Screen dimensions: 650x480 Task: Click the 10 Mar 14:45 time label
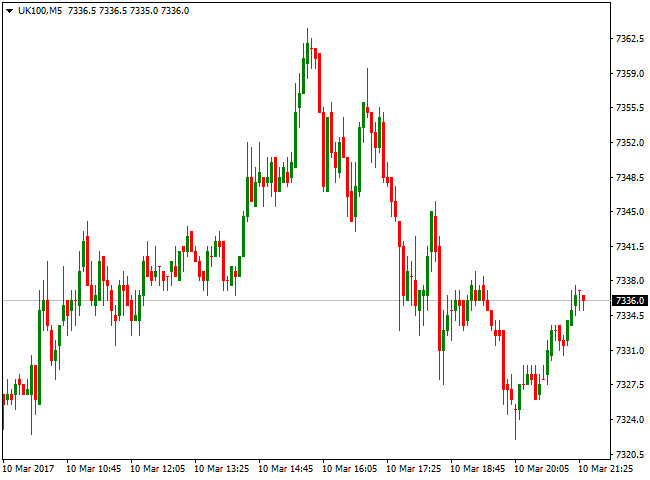pyautogui.click(x=286, y=469)
